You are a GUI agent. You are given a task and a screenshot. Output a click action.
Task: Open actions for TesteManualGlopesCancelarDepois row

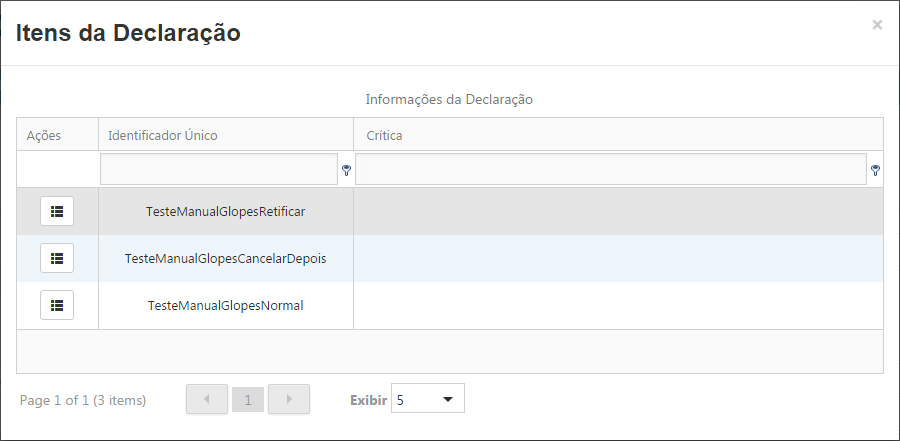pos(57,258)
